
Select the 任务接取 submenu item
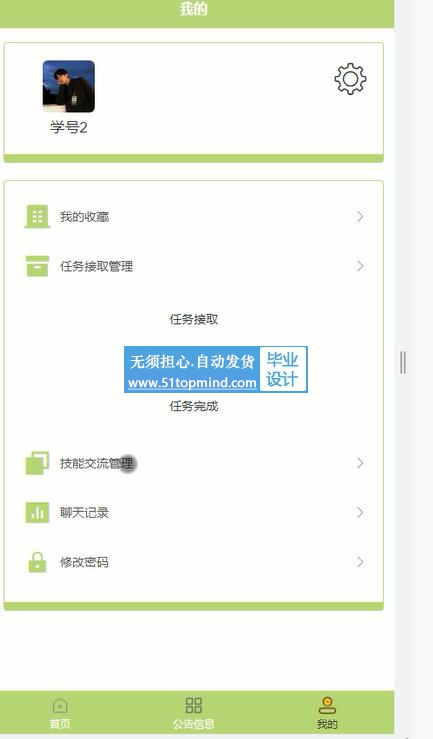point(194,319)
